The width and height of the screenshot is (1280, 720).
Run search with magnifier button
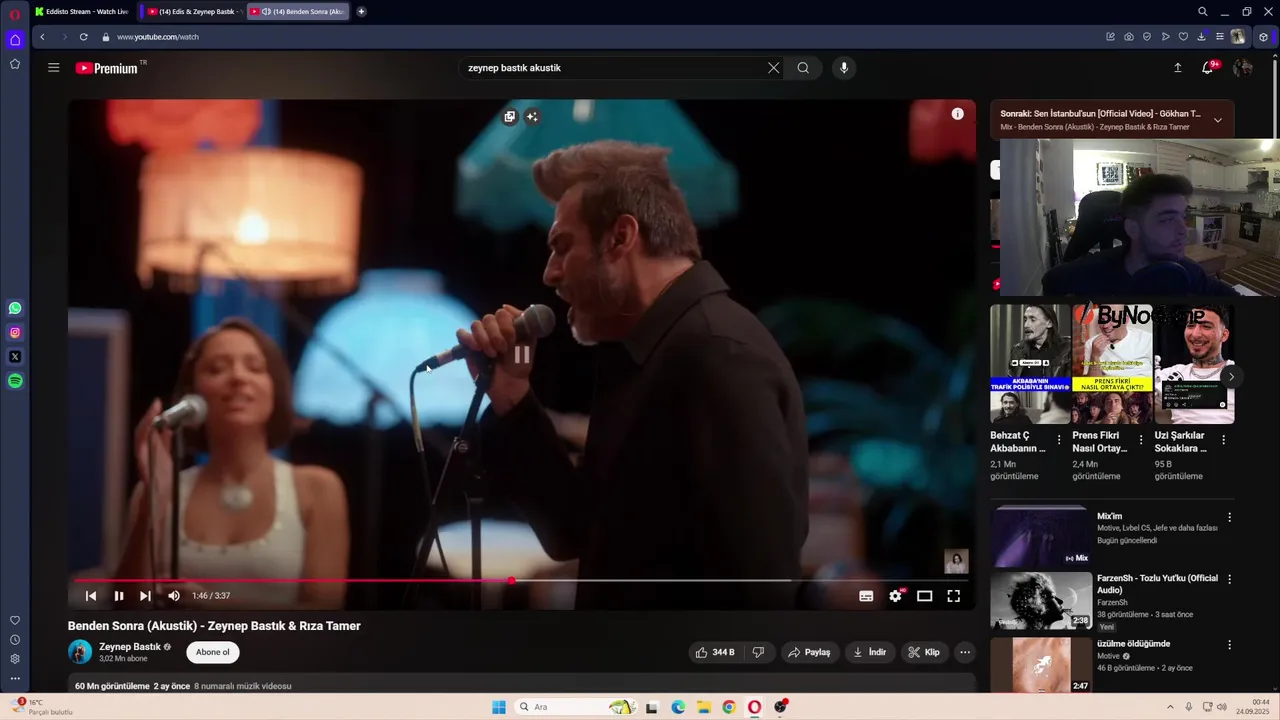tap(803, 68)
